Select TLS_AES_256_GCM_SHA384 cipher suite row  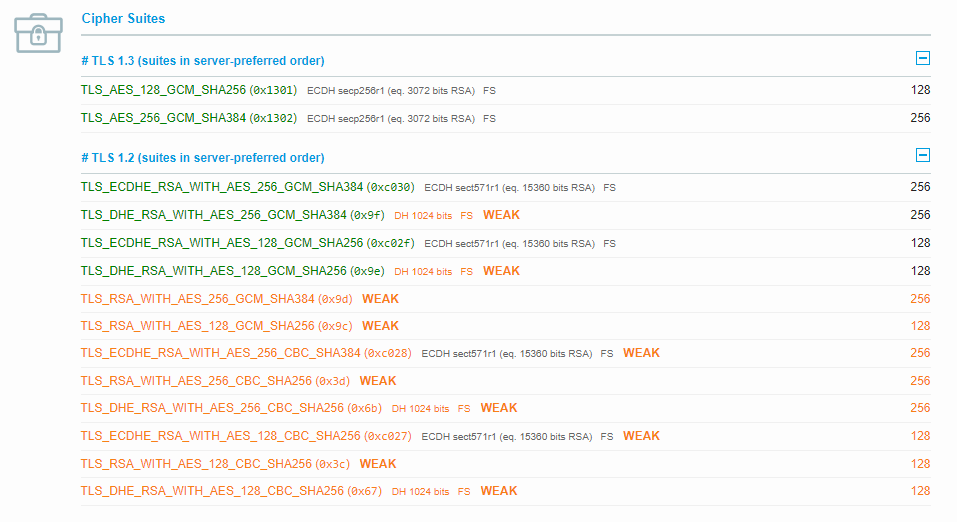pos(505,118)
